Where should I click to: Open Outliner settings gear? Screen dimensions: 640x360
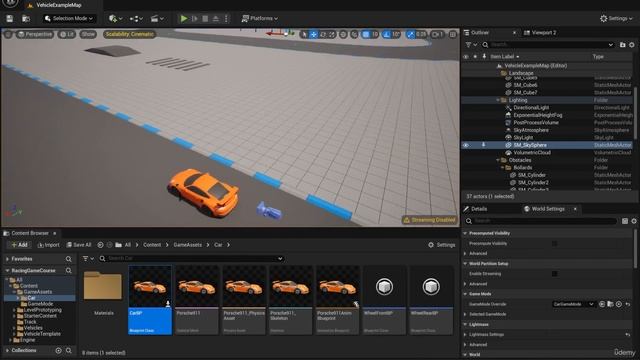tap(632, 44)
